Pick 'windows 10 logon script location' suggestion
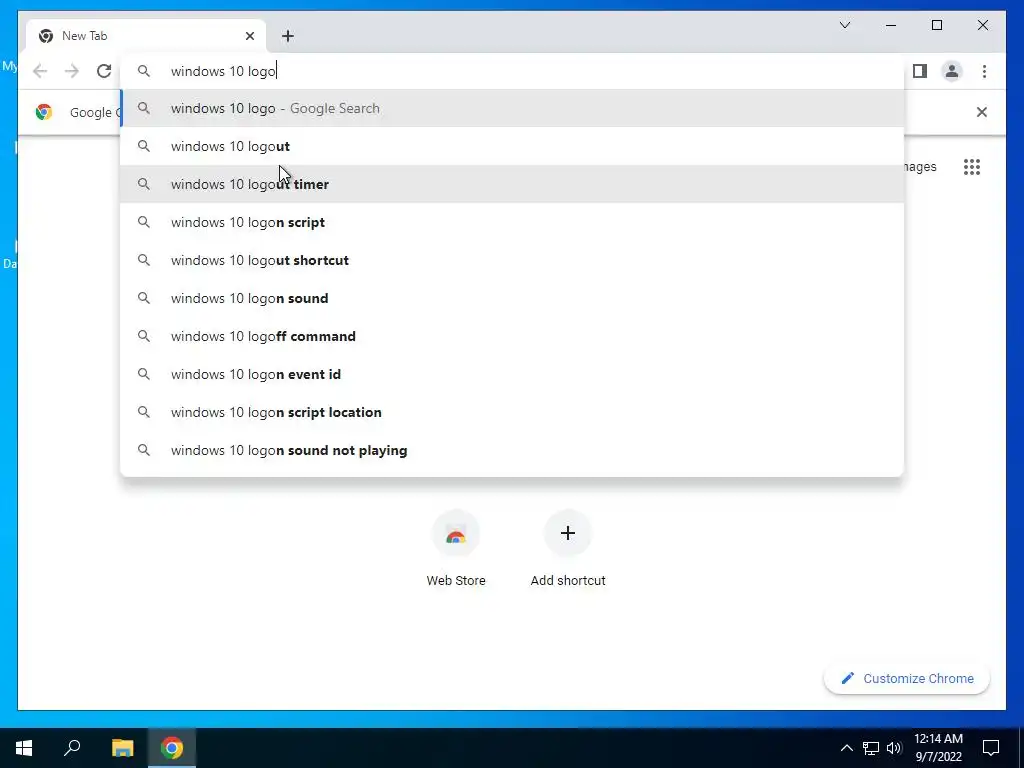Image resolution: width=1024 pixels, height=768 pixels. 512,412
